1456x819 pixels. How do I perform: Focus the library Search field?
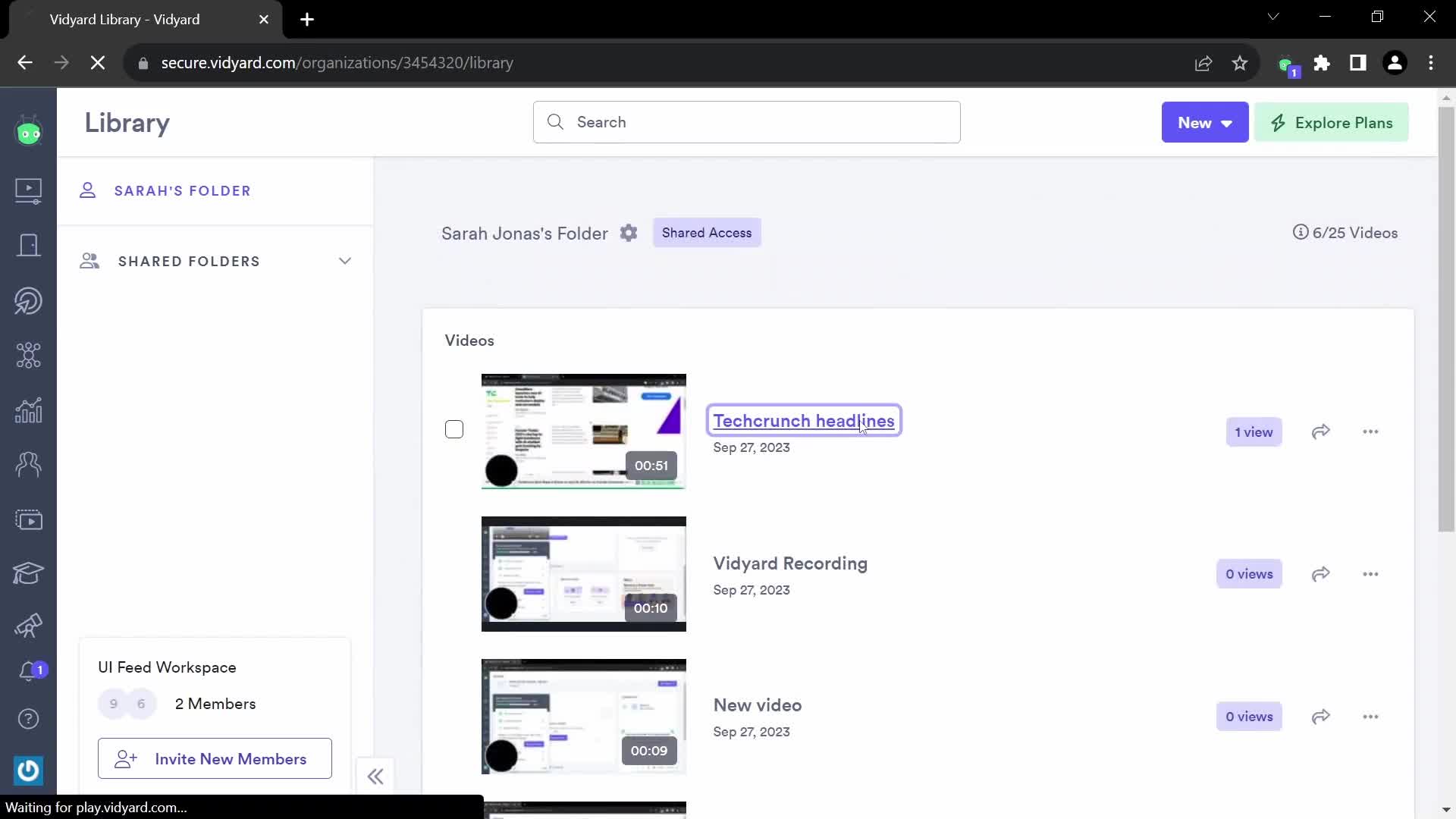(x=747, y=122)
